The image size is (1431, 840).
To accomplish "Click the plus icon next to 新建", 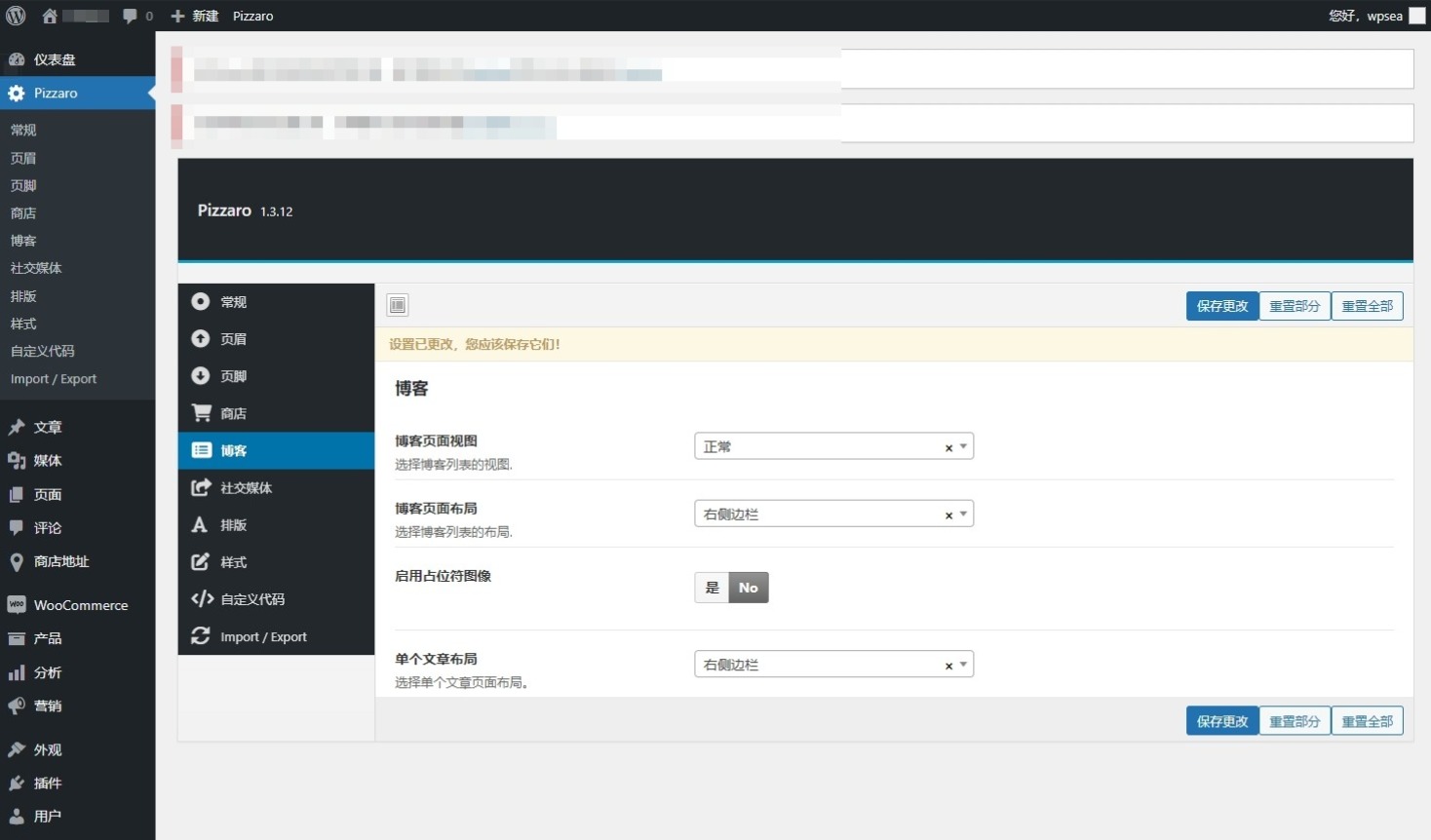I will (177, 16).
